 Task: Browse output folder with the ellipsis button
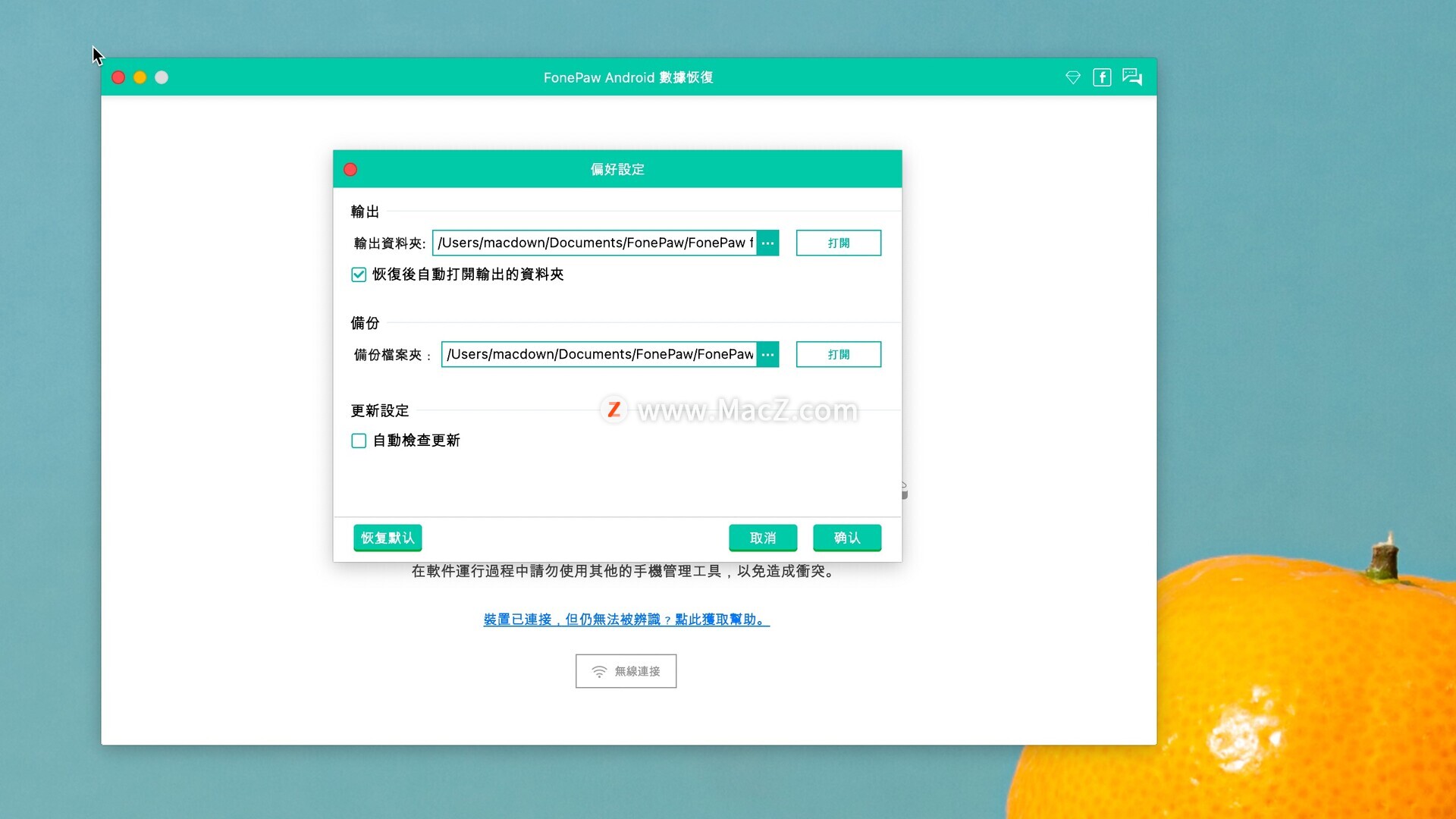click(x=767, y=243)
